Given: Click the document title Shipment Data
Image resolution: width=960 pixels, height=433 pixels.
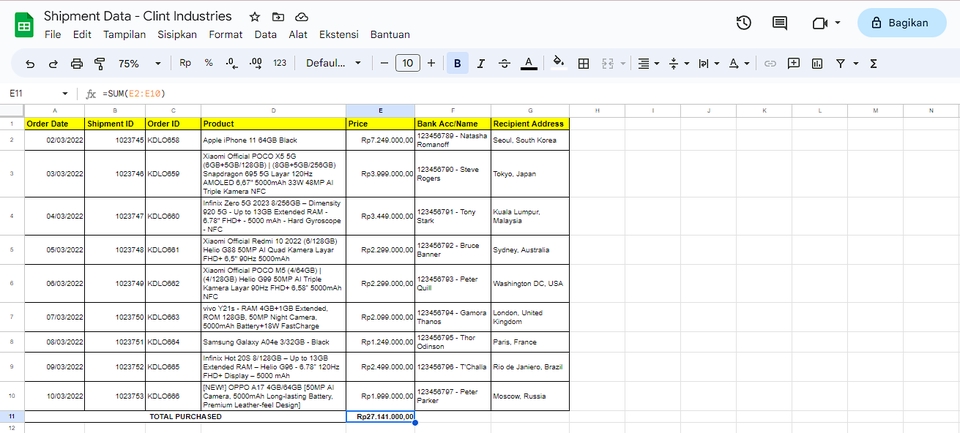Looking at the screenshot, I should coord(138,17).
